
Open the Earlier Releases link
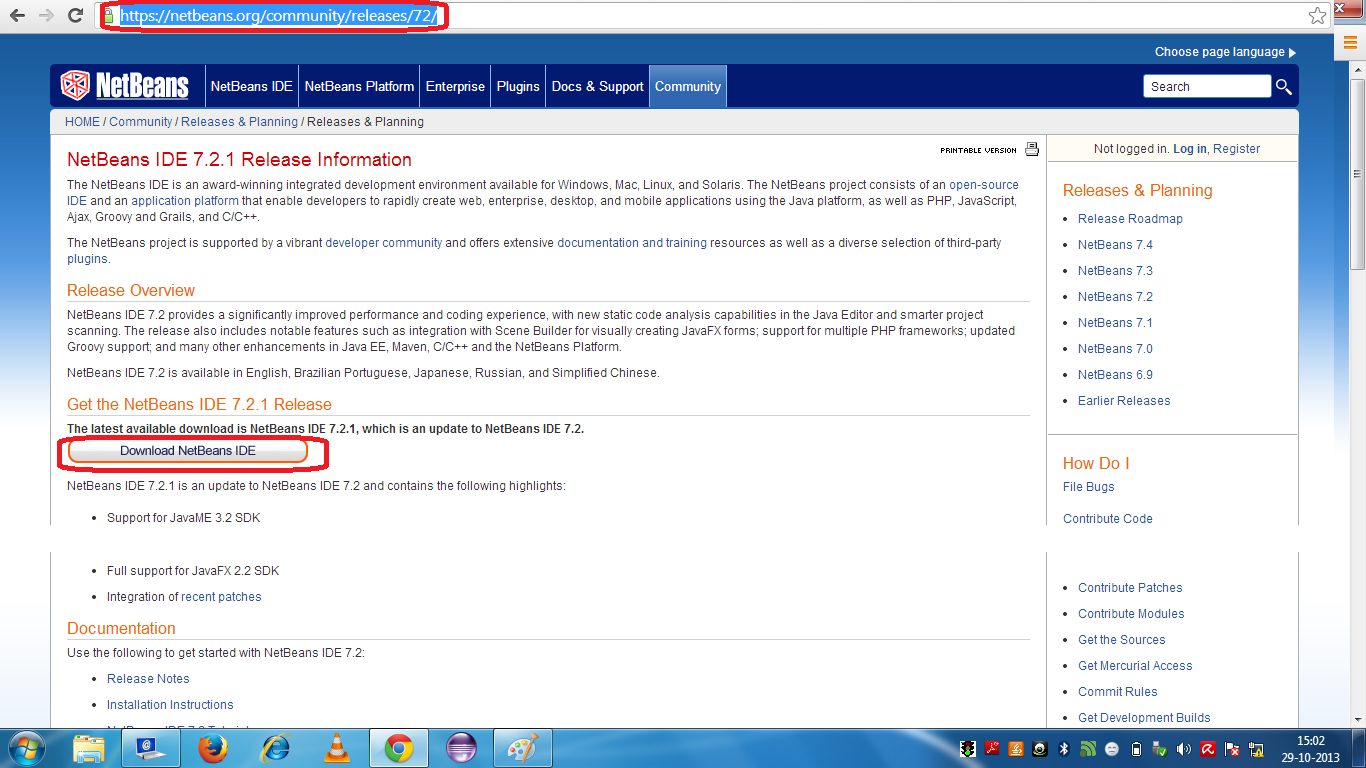click(x=1124, y=401)
